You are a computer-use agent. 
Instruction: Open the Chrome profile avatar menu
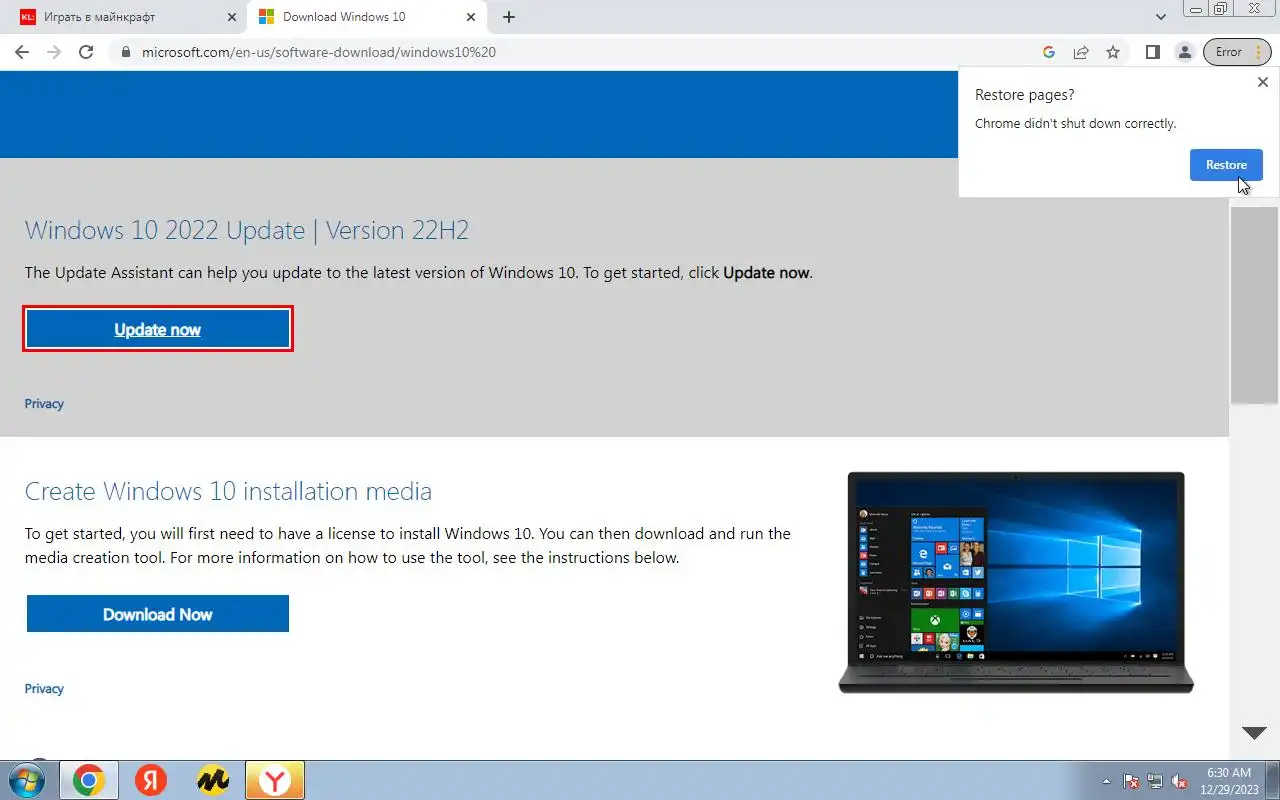click(x=1184, y=52)
